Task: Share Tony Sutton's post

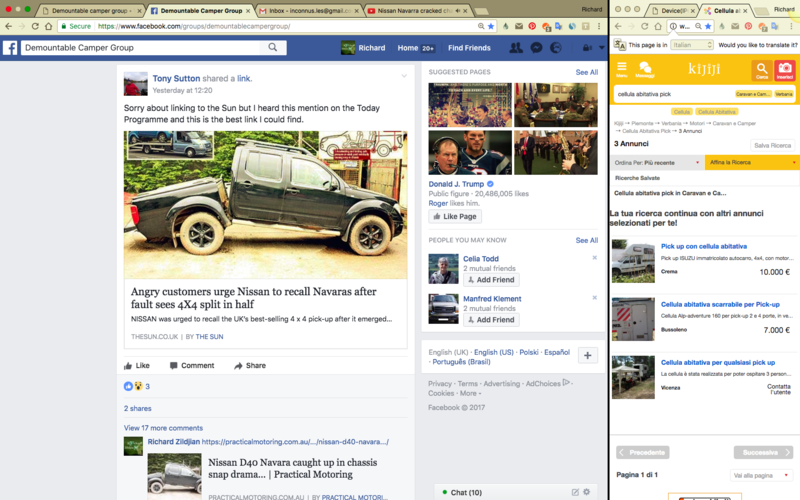Action: pos(249,365)
